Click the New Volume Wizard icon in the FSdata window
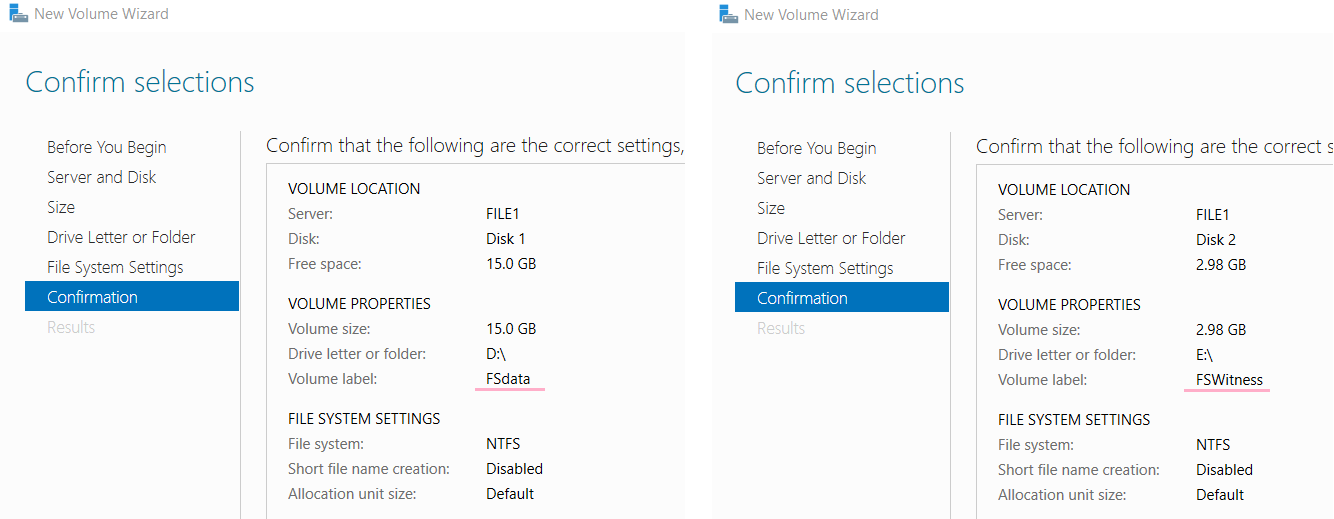The height and width of the screenshot is (519, 1334). (x=18, y=14)
